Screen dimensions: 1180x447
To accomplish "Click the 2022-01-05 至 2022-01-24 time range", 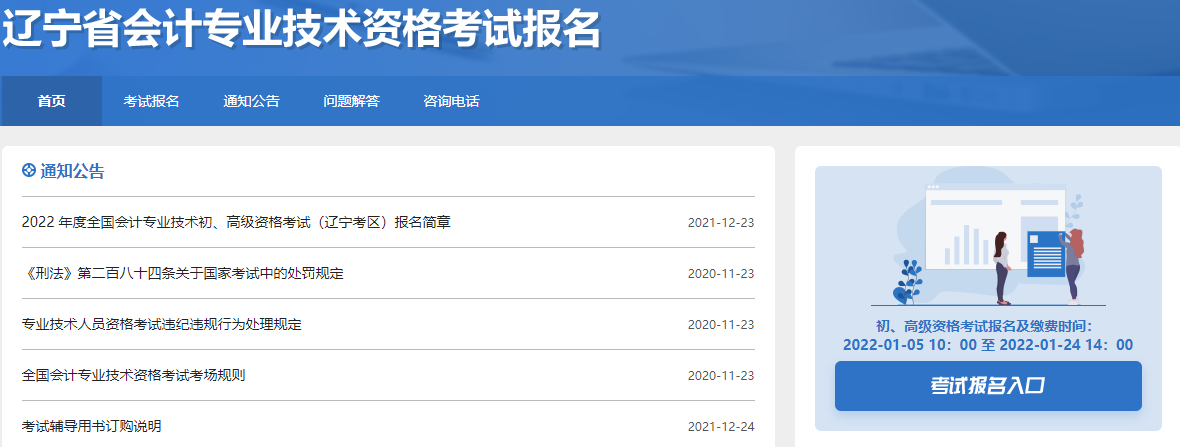I will [988, 345].
